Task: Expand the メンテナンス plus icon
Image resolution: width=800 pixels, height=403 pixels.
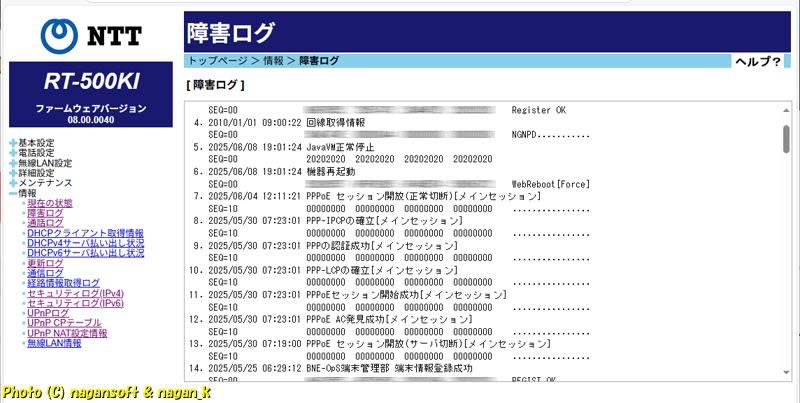Action: coord(13,183)
